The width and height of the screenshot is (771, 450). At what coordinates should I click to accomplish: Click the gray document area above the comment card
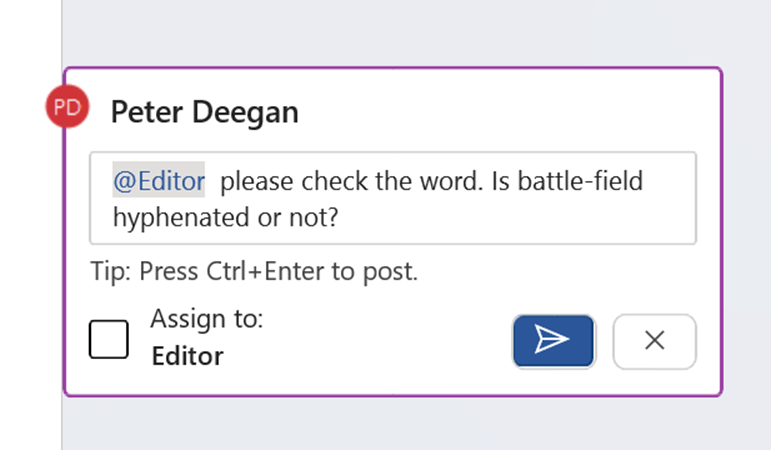(400, 35)
